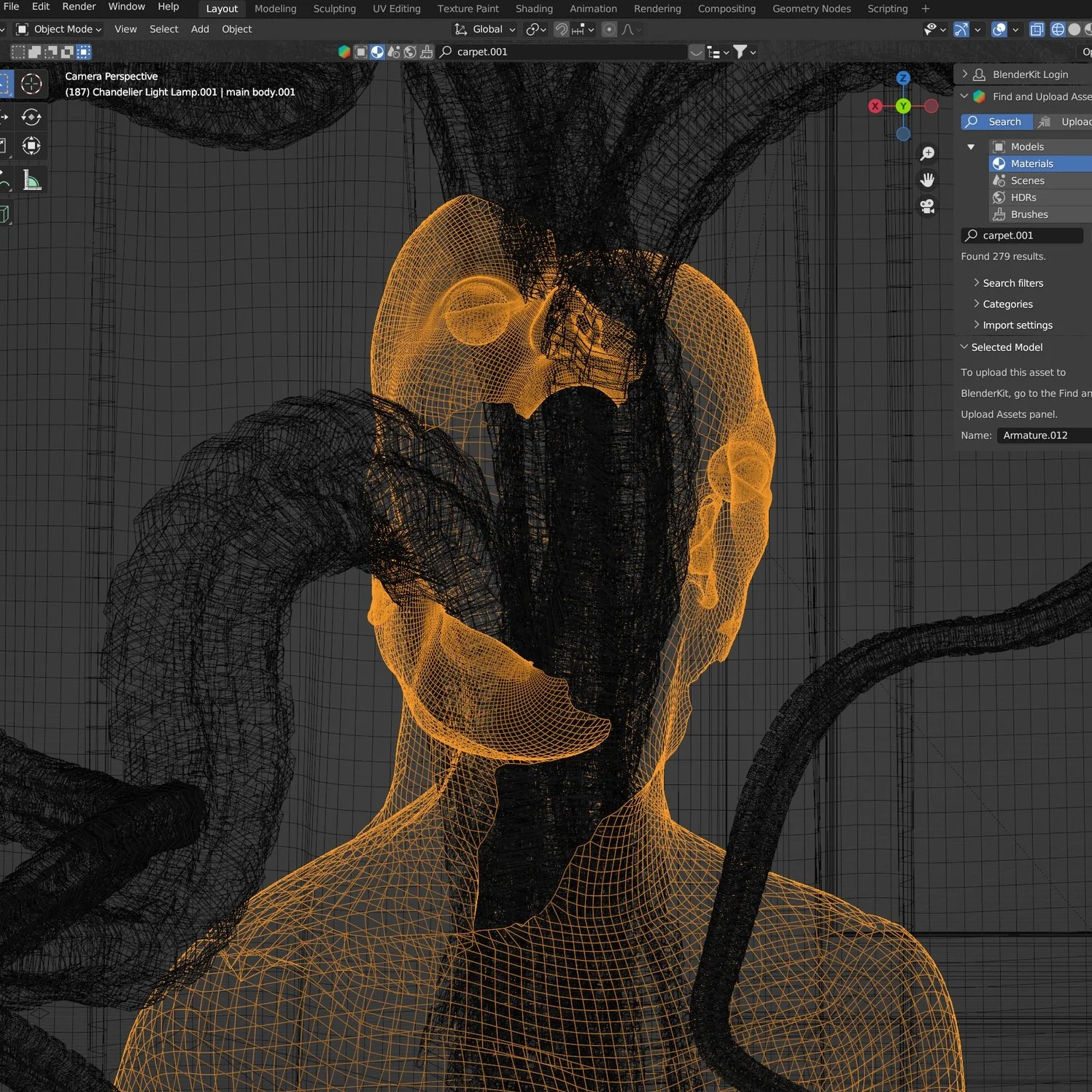The height and width of the screenshot is (1092, 1092).
Task: Select the Measure tool
Action: [x=31, y=180]
